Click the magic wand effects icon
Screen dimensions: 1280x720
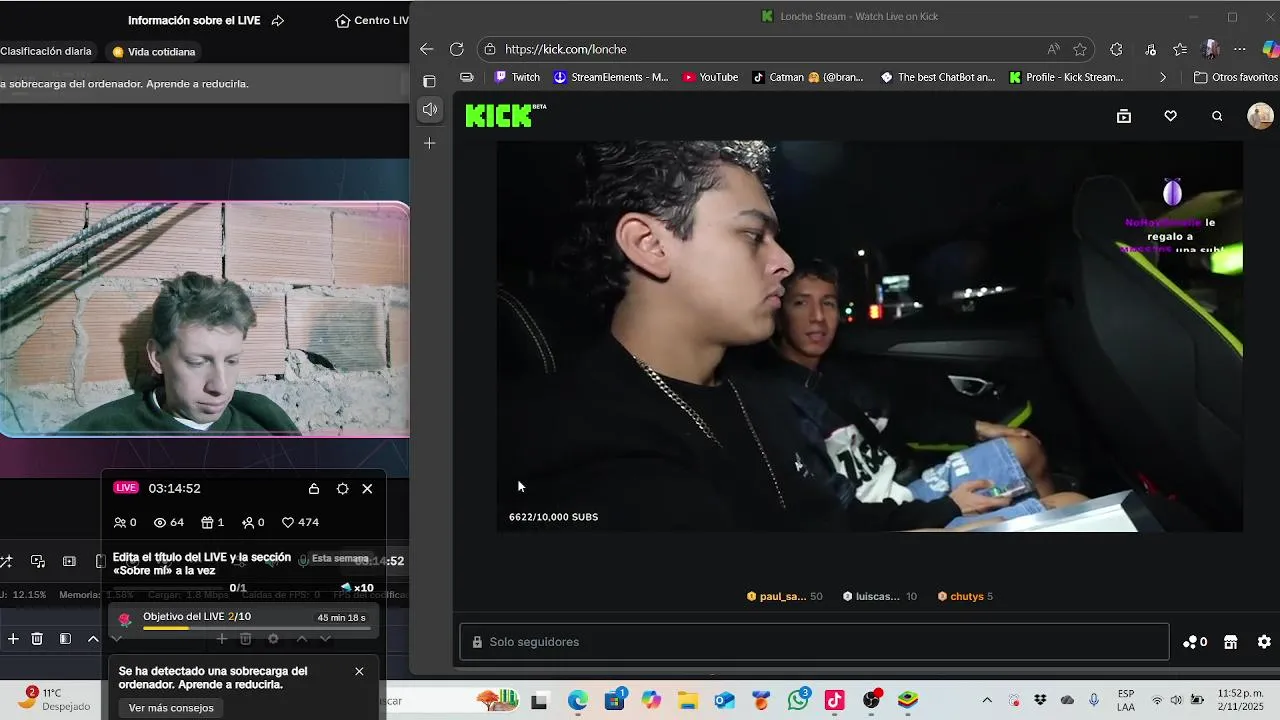[x=6, y=562]
